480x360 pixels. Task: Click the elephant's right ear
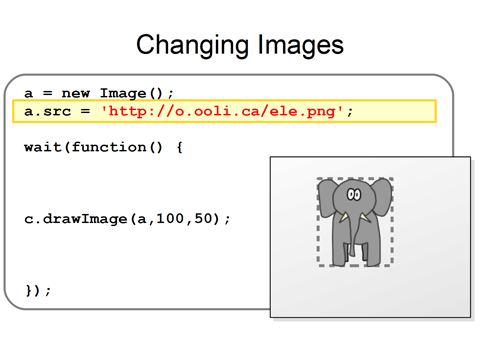pyautogui.click(x=382, y=197)
